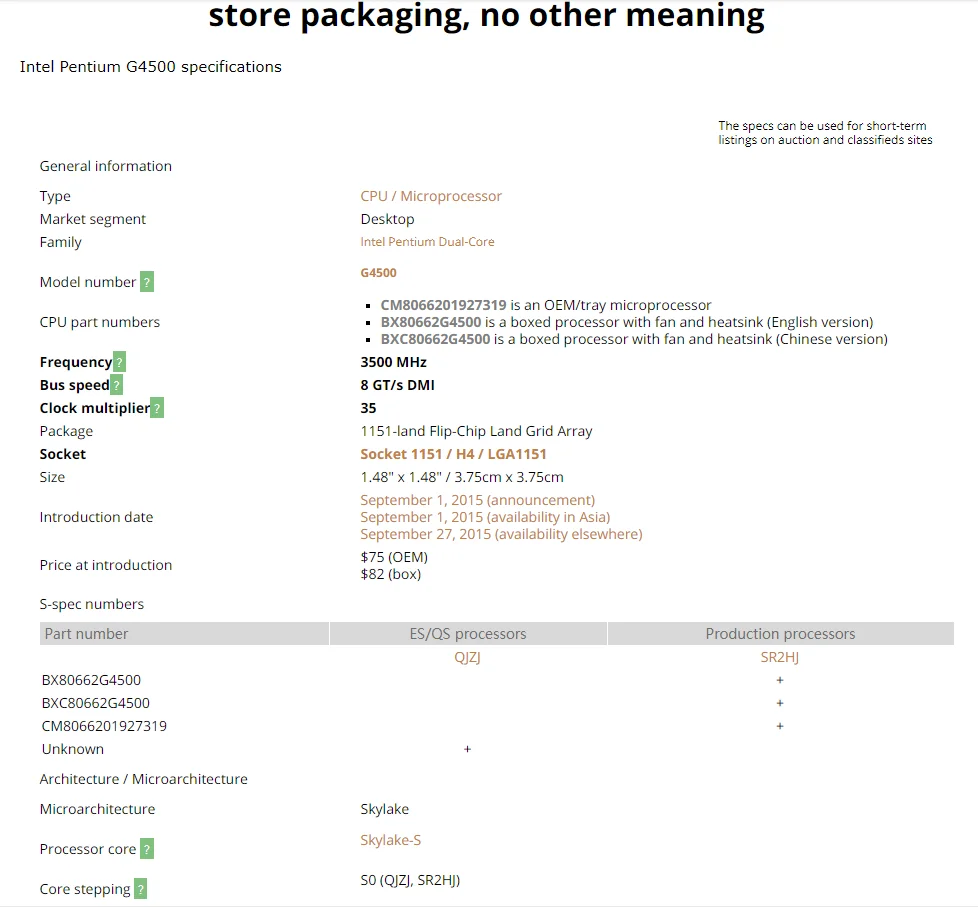978x907 pixels.
Task: Click the help icon beside Clock multiplier
Action: [x=157, y=408]
